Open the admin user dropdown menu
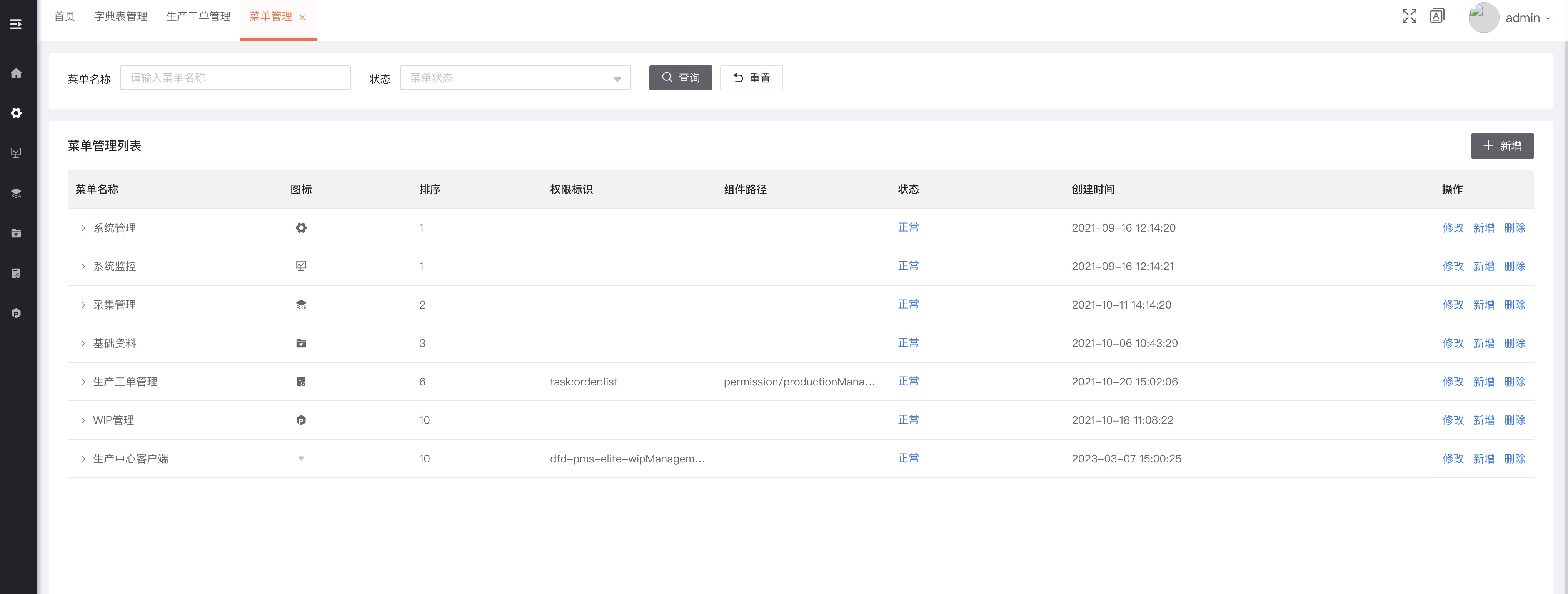 [x=1528, y=18]
